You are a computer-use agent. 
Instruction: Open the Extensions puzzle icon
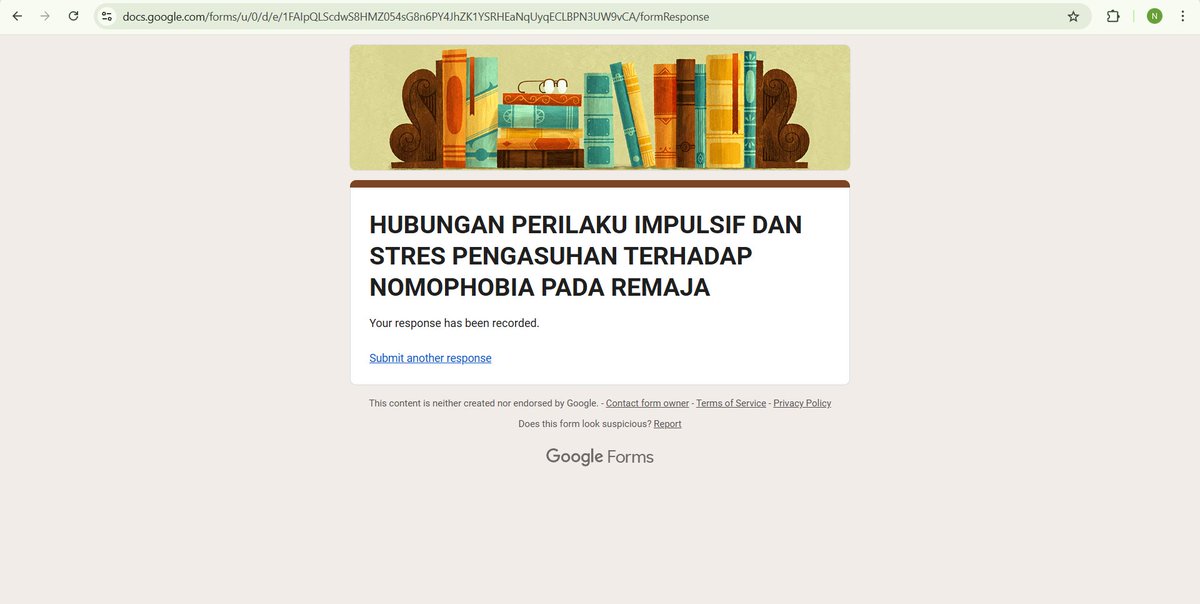pos(1113,16)
